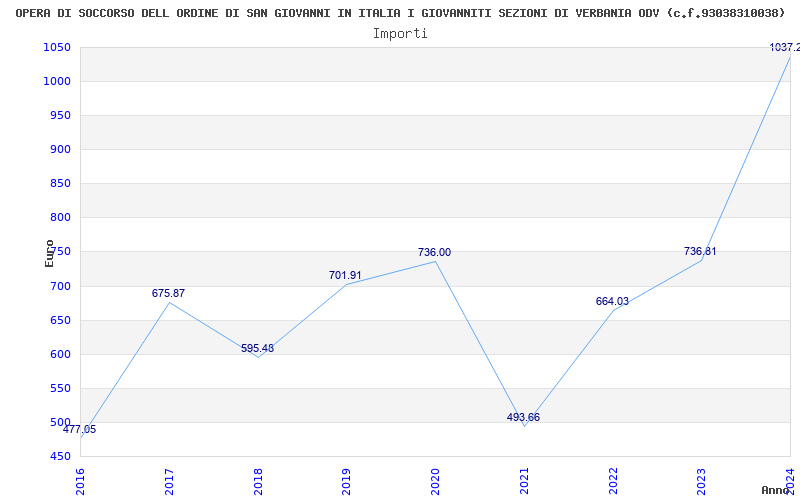
Task: Click y-axis tick 1050
Action: (57, 47)
